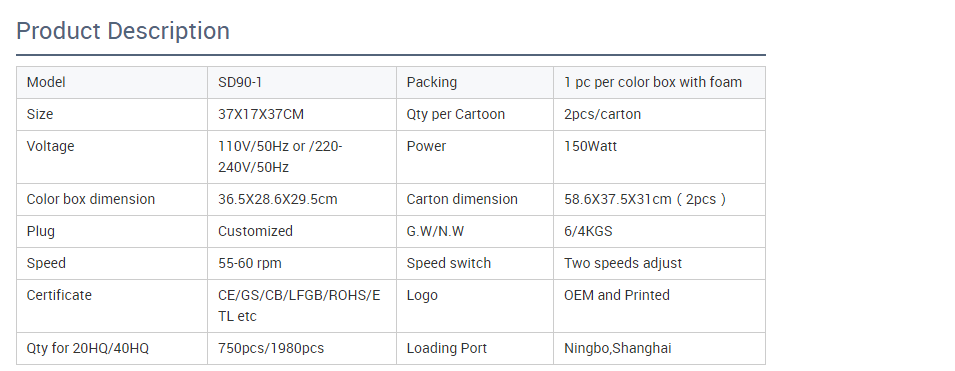Click the CE/GS/CB/LFGB/ROHS/ETL certificate value
Image resolution: width=955 pixels, height=371 pixels.
pos(299,306)
